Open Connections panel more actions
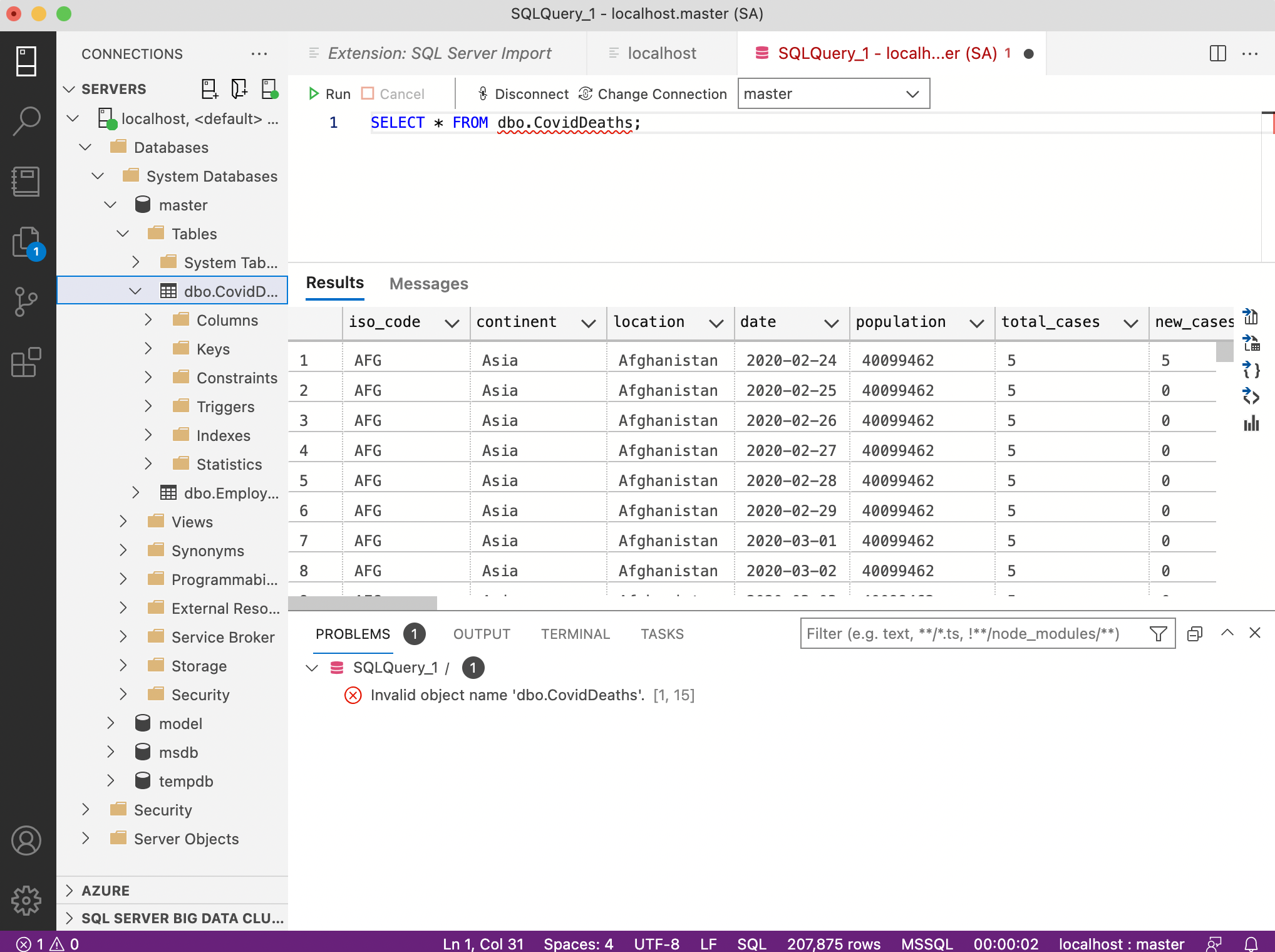This screenshot has width=1275, height=952. point(259,54)
